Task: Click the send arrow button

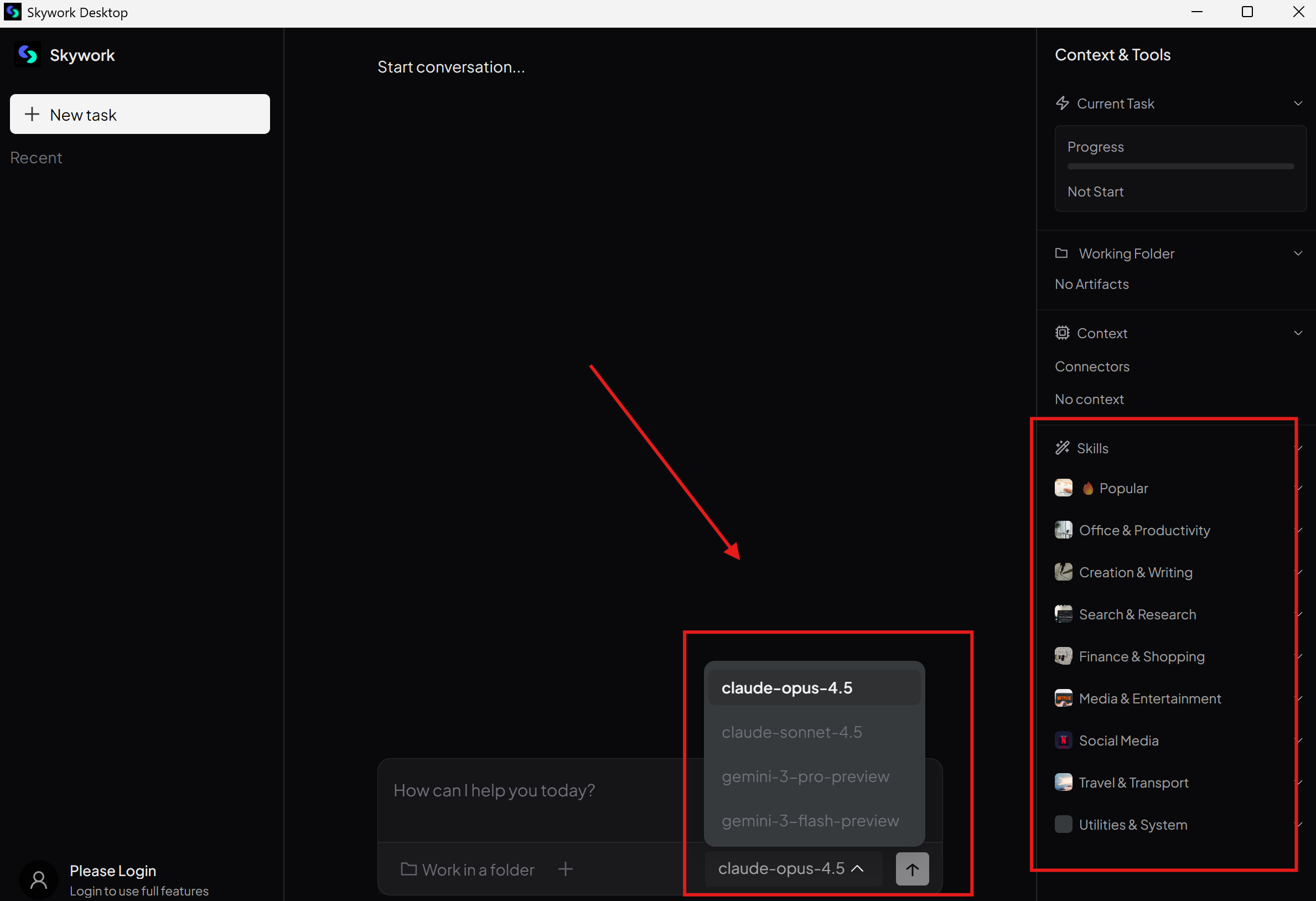Action: tap(911, 869)
